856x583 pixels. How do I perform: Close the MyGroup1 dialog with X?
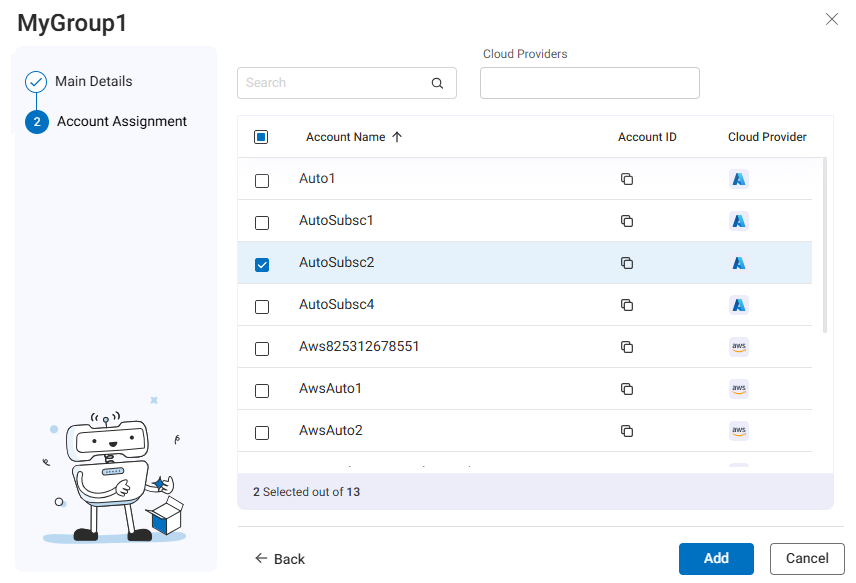pyautogui.click(x=831, y=19)
